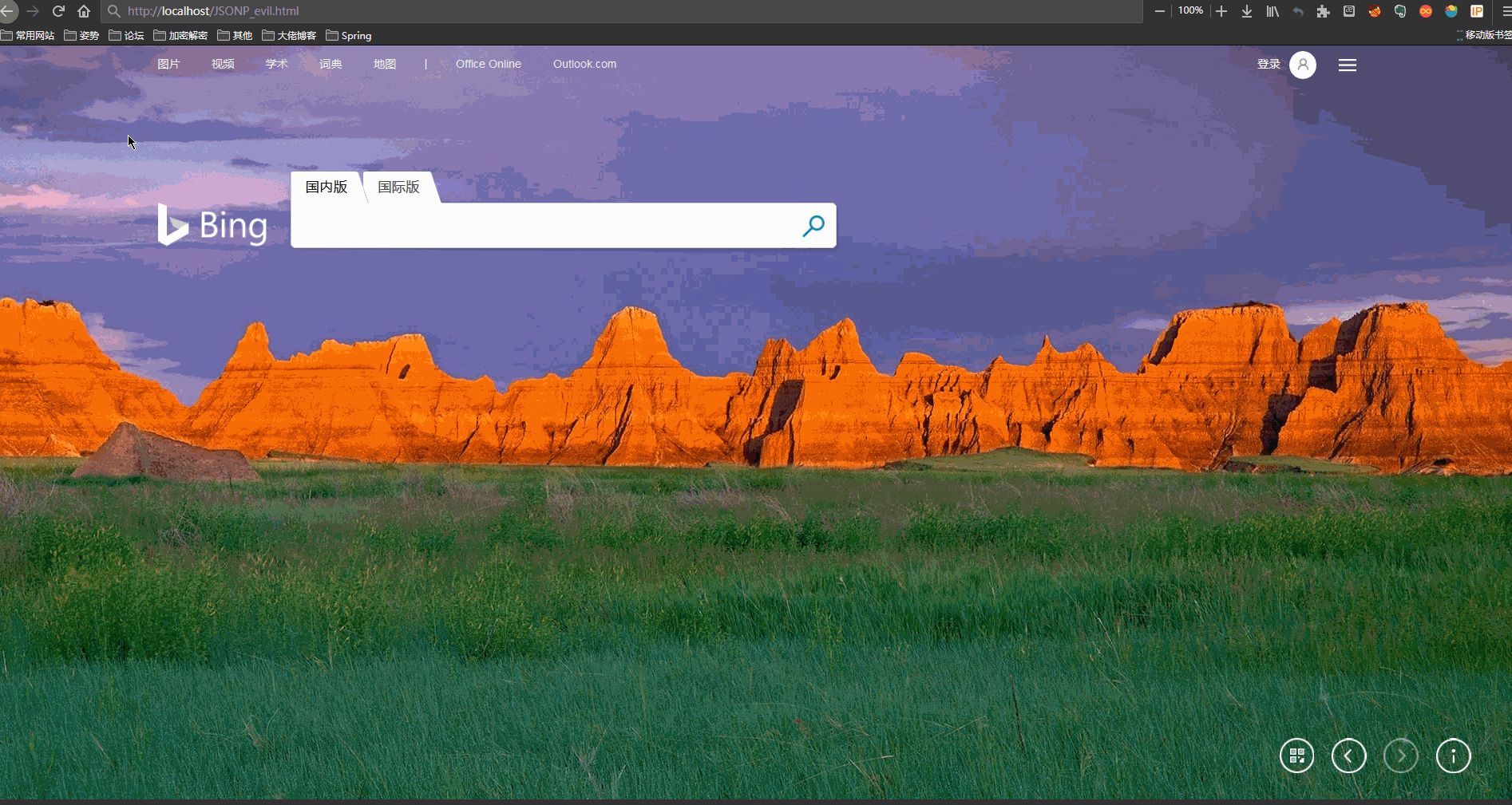Click the 'ae' extension icon
The image size is (1512, 805).
pos(1349,11)
